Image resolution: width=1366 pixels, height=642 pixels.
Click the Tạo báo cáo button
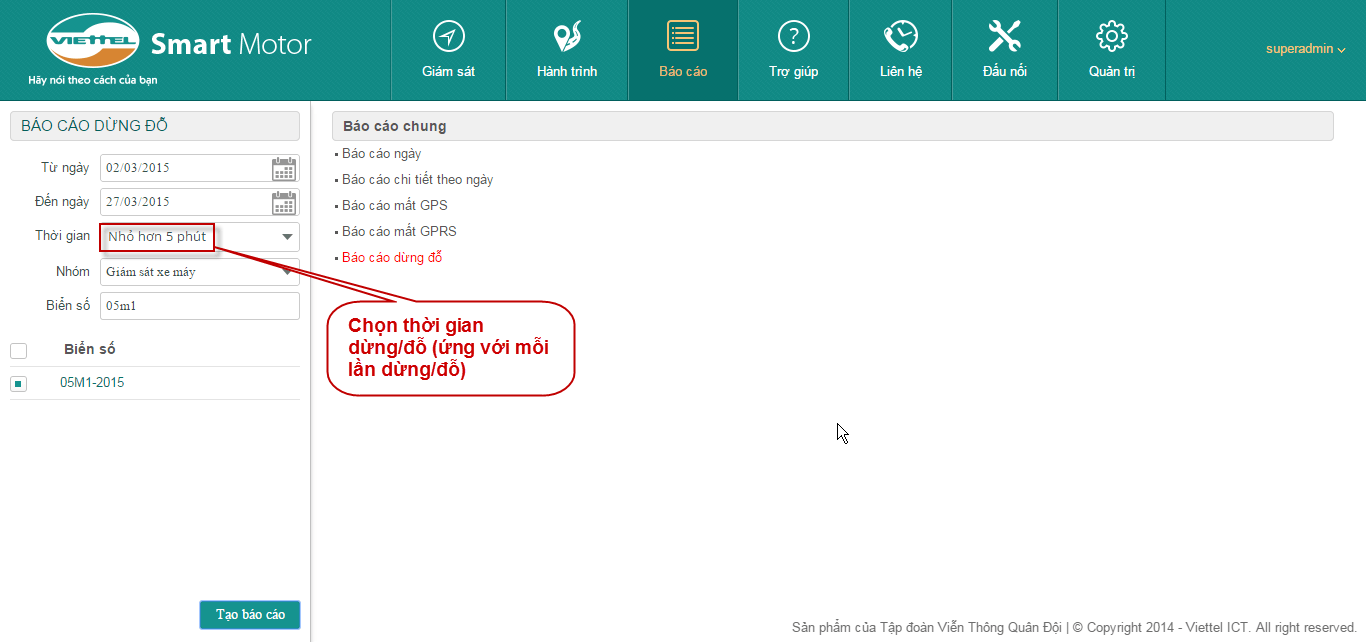[250, 615]
